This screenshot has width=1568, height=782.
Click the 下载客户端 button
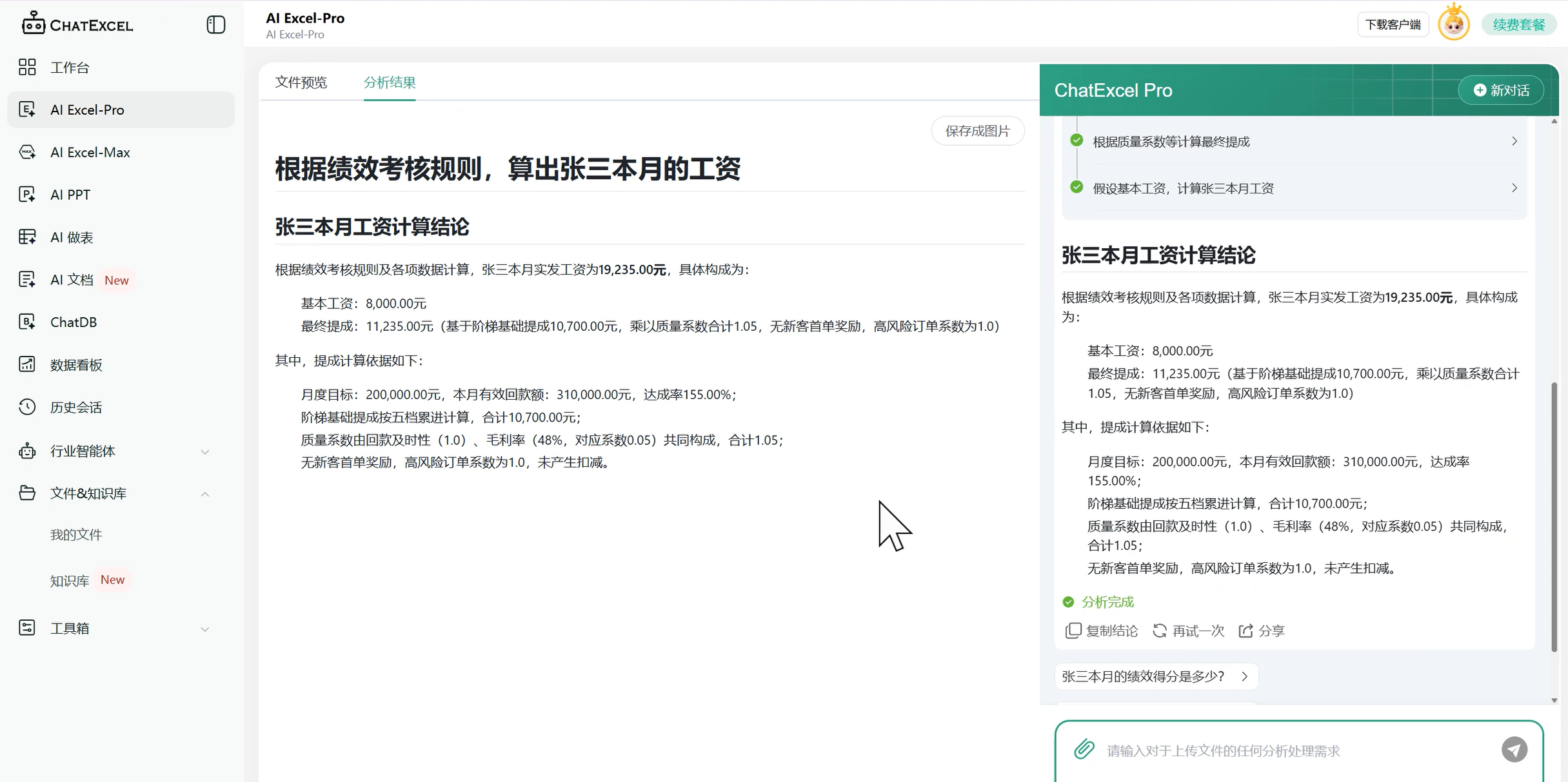pos(1393,24)
